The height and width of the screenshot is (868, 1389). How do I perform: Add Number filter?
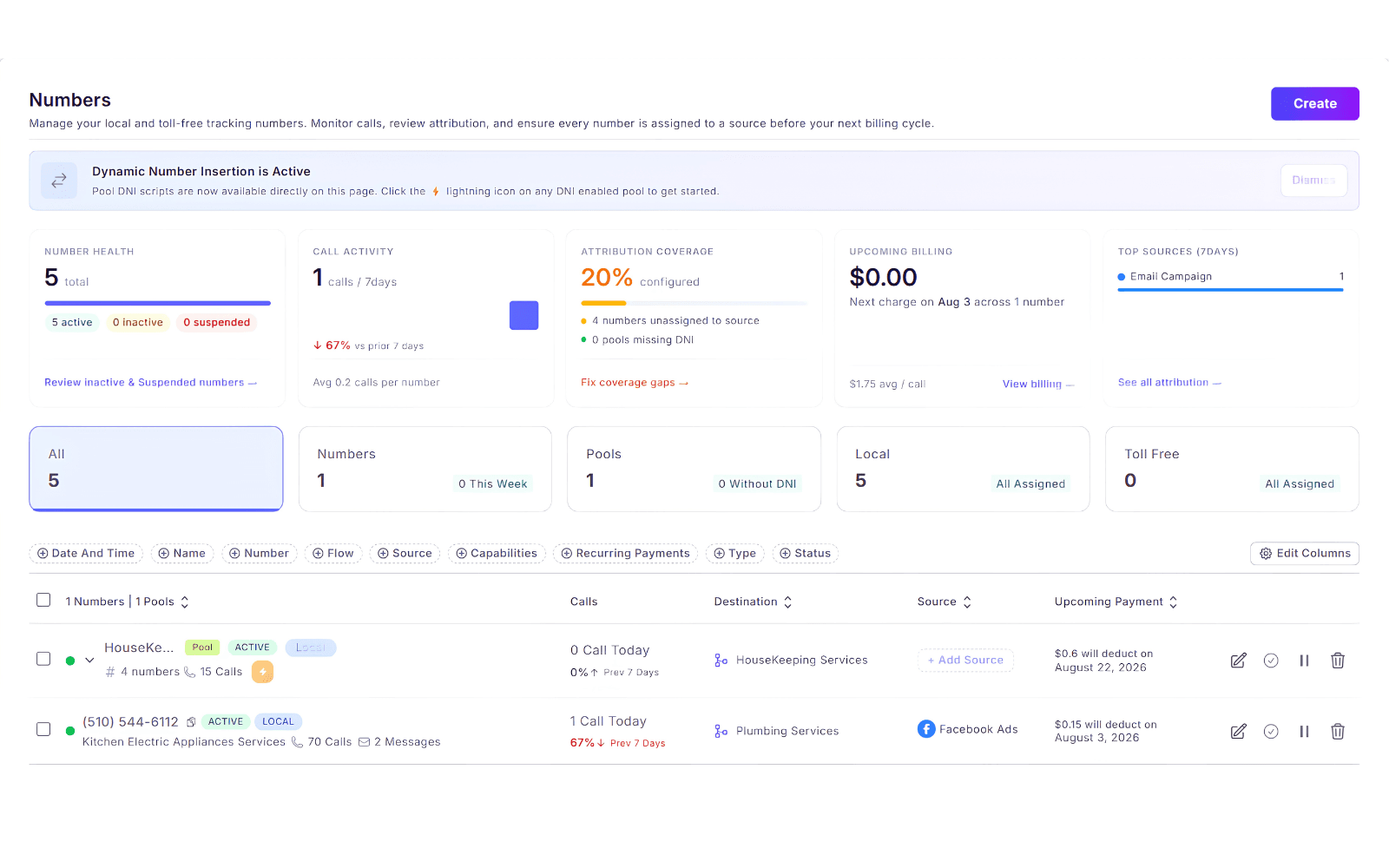pyautogui.click(x=259, y=554)
